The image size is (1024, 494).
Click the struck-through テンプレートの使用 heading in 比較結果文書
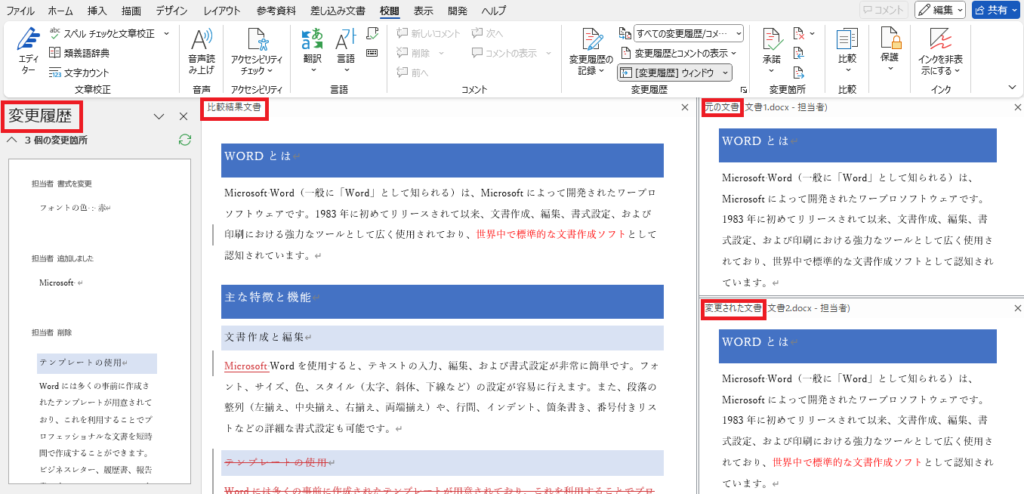click(275, 463)
